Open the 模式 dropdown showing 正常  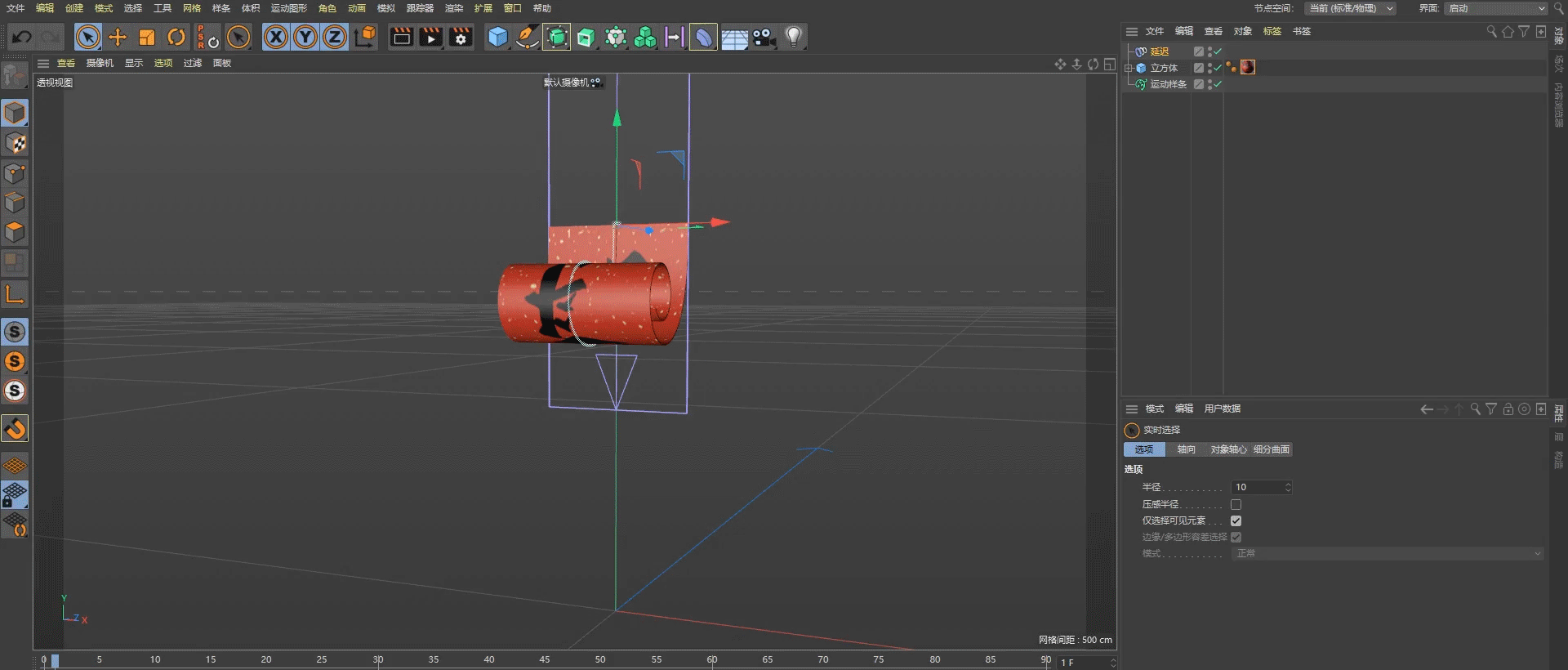pos(1388,553)
